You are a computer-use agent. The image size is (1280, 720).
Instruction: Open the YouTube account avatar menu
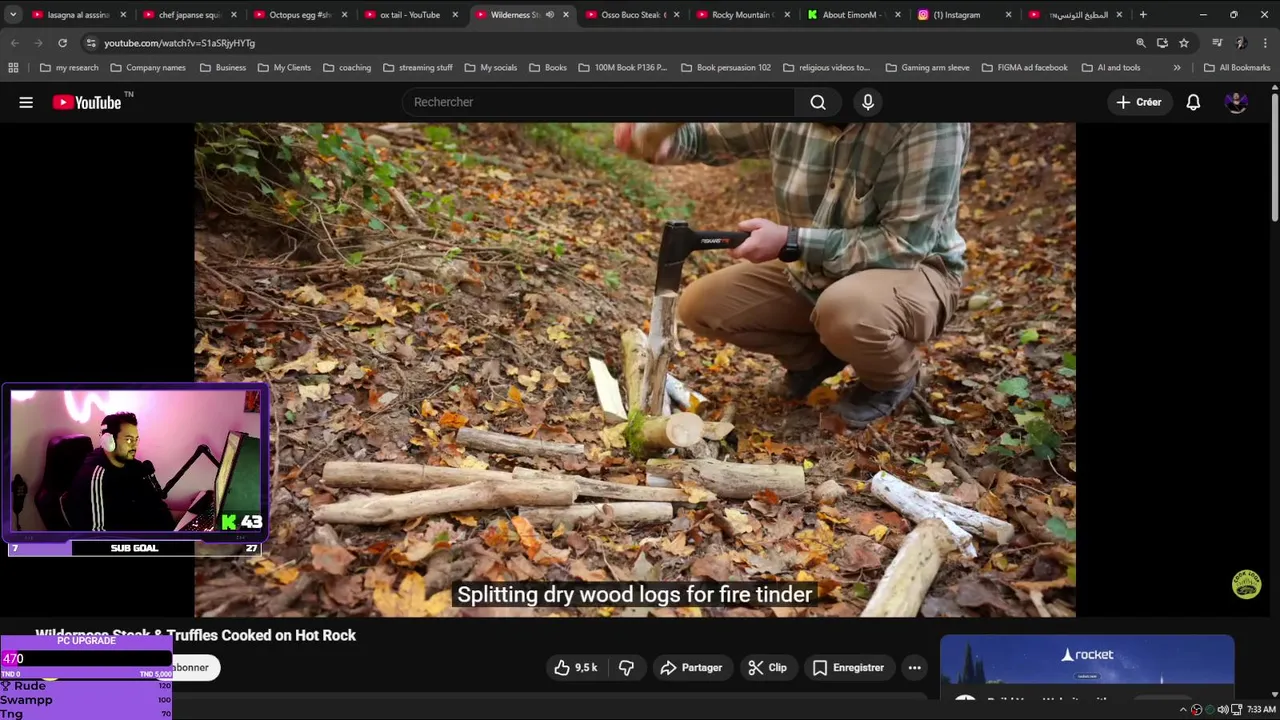[1236, 102]
